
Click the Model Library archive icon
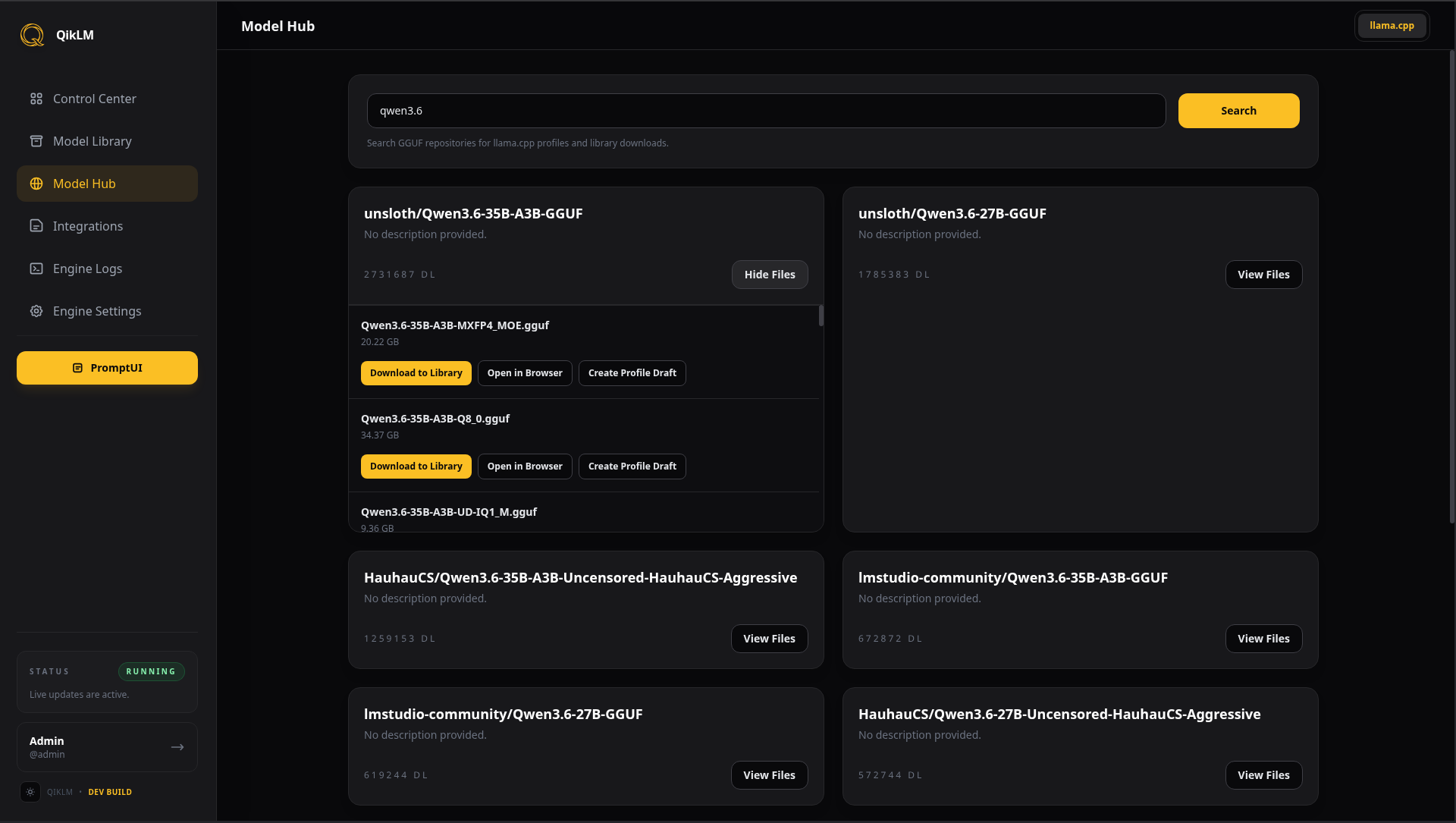pos(36,141)
